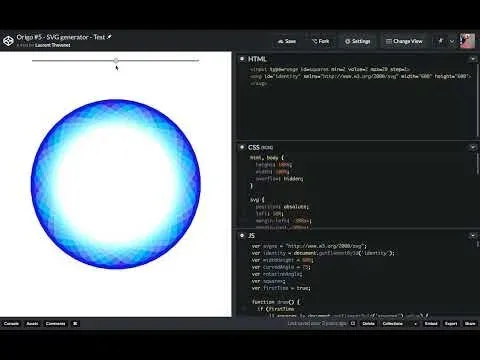This screenshot has width=480, height=360.
Task: Open author Laurent Thevenet's profile link
Action: pyautogui.click(x=53, y=45)
